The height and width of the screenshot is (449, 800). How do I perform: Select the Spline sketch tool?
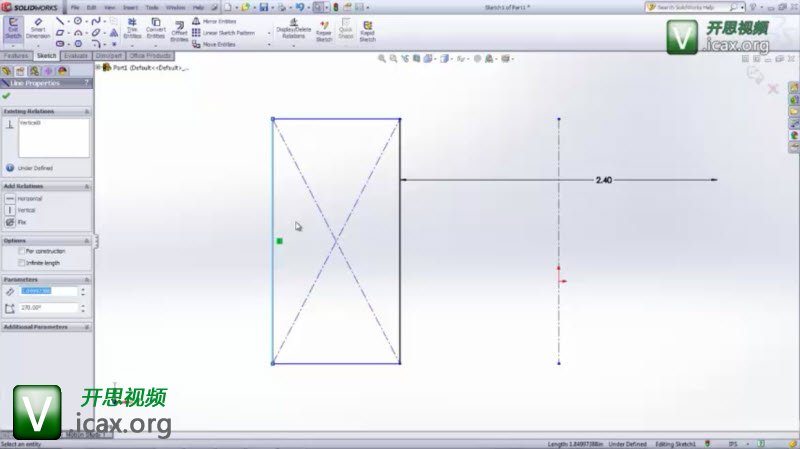pos(95,21)
